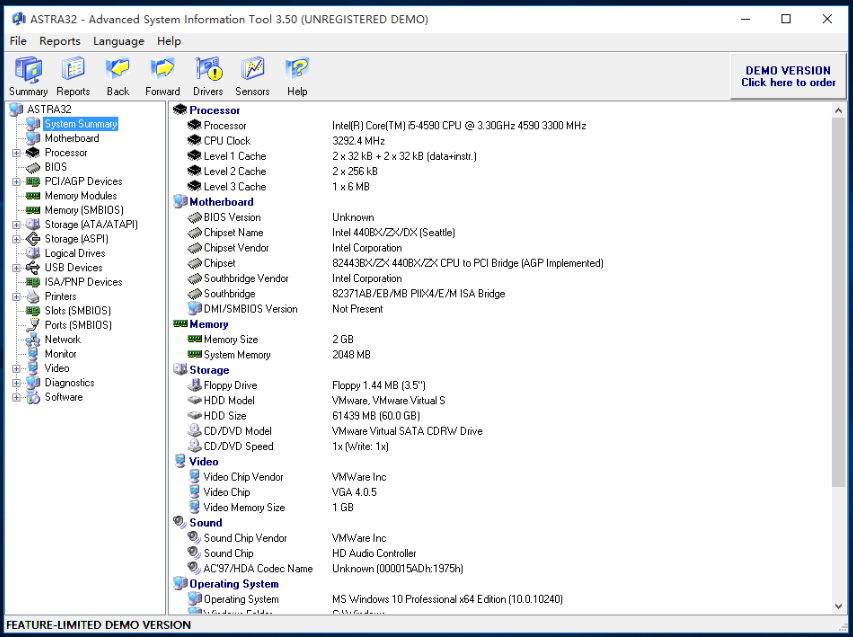853x637 pixels.
Task: Open the File menu
Action: click(18, 41)
